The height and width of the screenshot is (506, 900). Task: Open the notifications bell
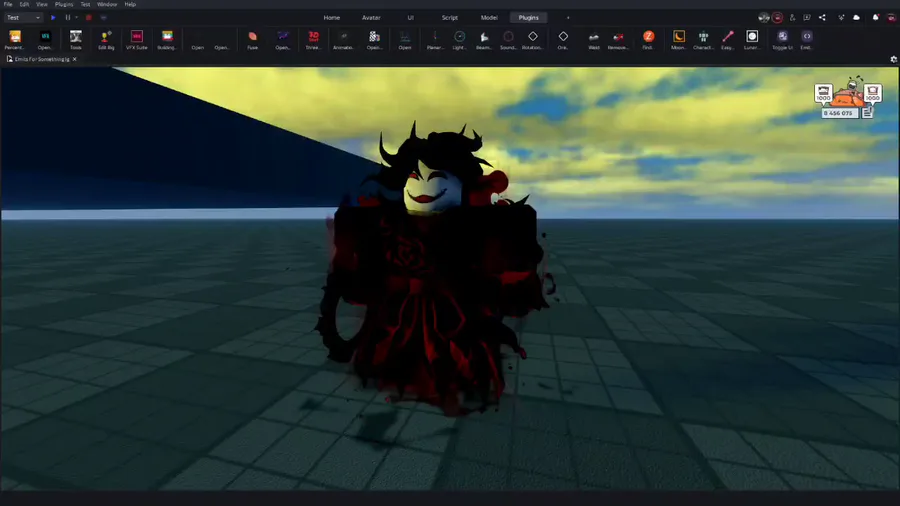coord(875,18)
